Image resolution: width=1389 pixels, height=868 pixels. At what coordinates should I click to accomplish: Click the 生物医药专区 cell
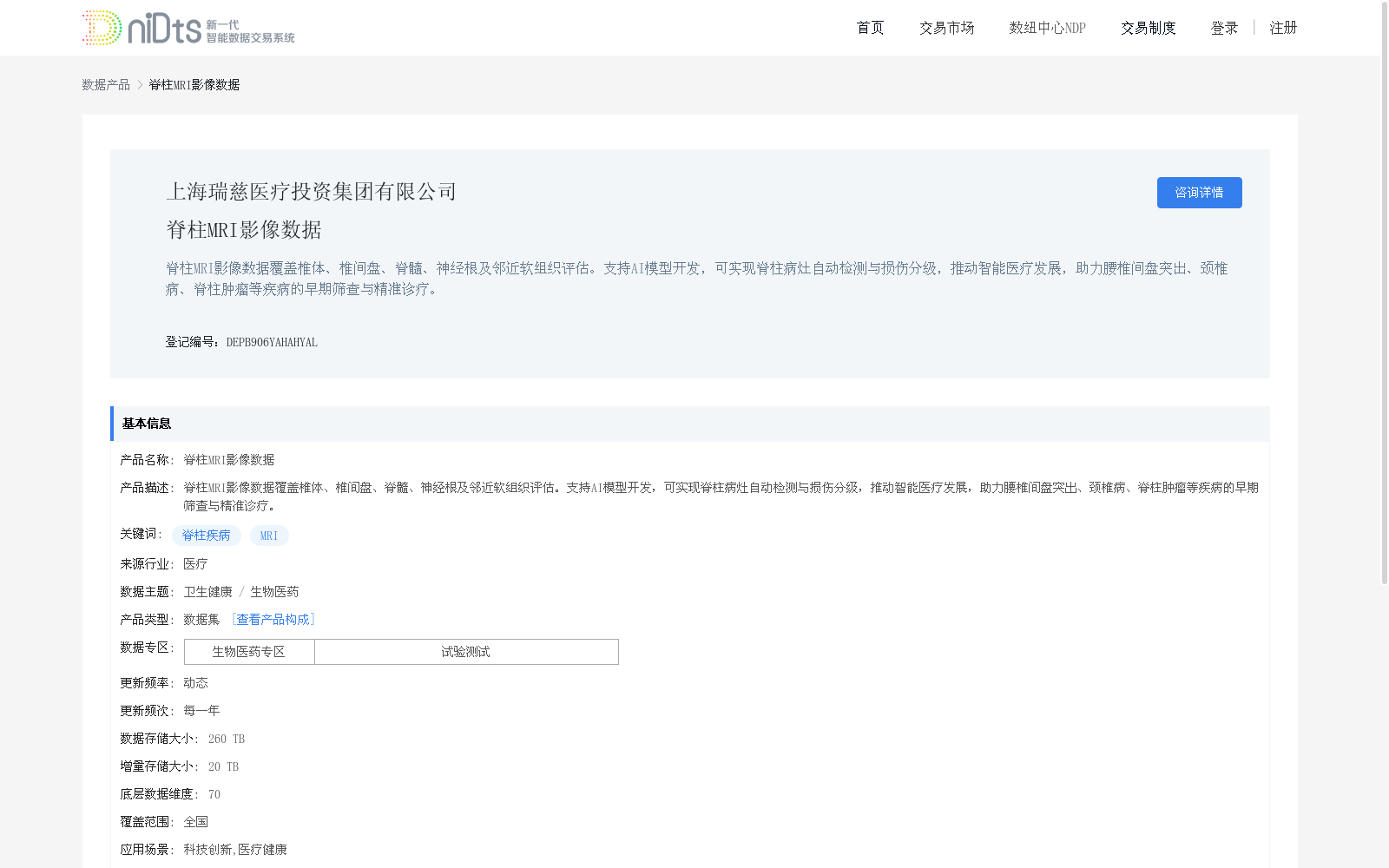coord(249,652)
